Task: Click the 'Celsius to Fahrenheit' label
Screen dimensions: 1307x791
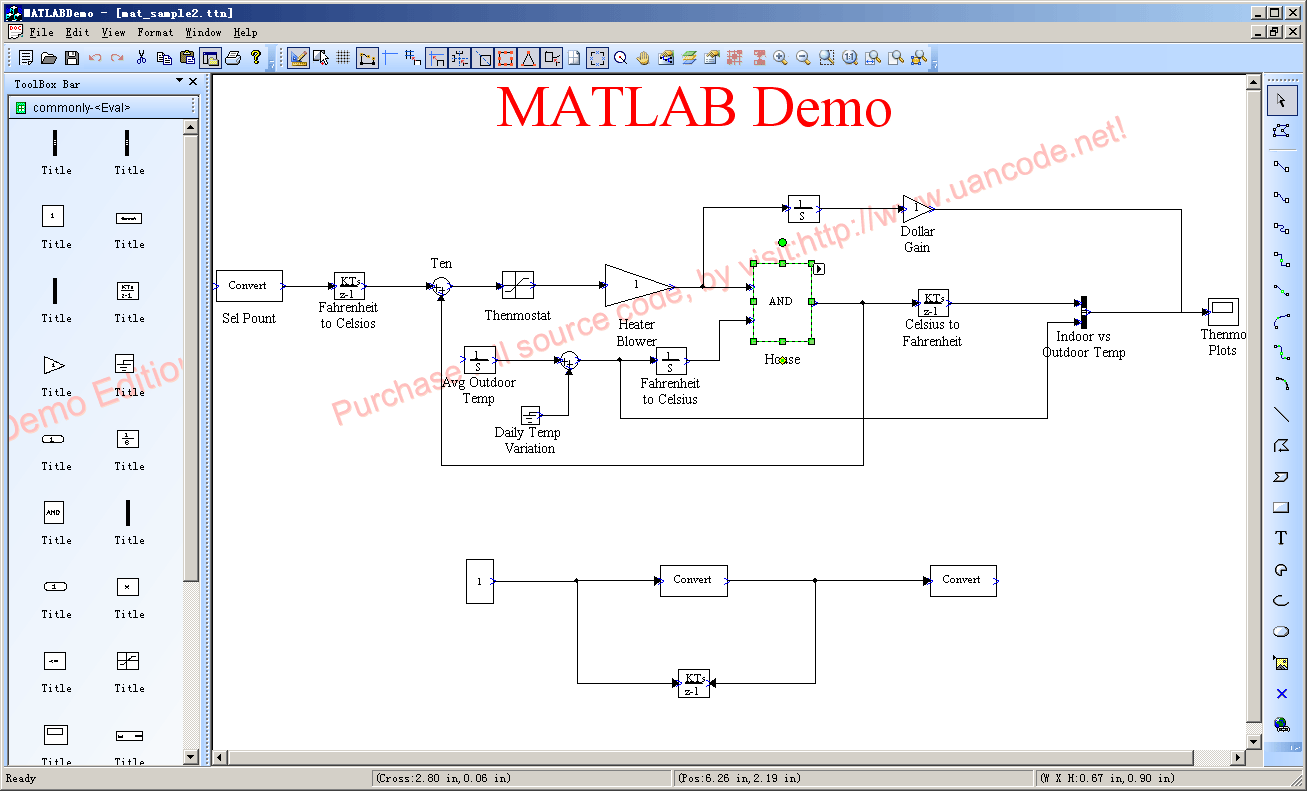Action: (932, 333)
